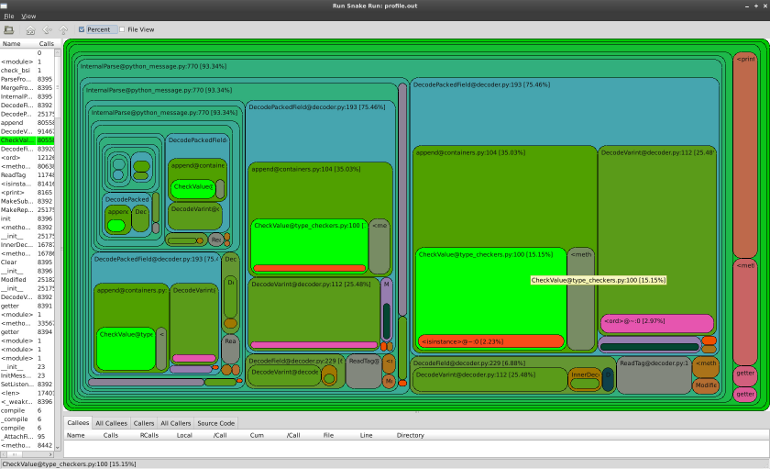Sort callees table by Local column
This screenshot has height=469, width=770.
[184, 436]
